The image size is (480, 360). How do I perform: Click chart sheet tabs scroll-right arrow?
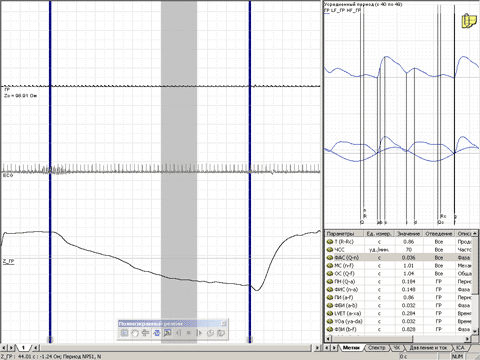coord(11,348)
